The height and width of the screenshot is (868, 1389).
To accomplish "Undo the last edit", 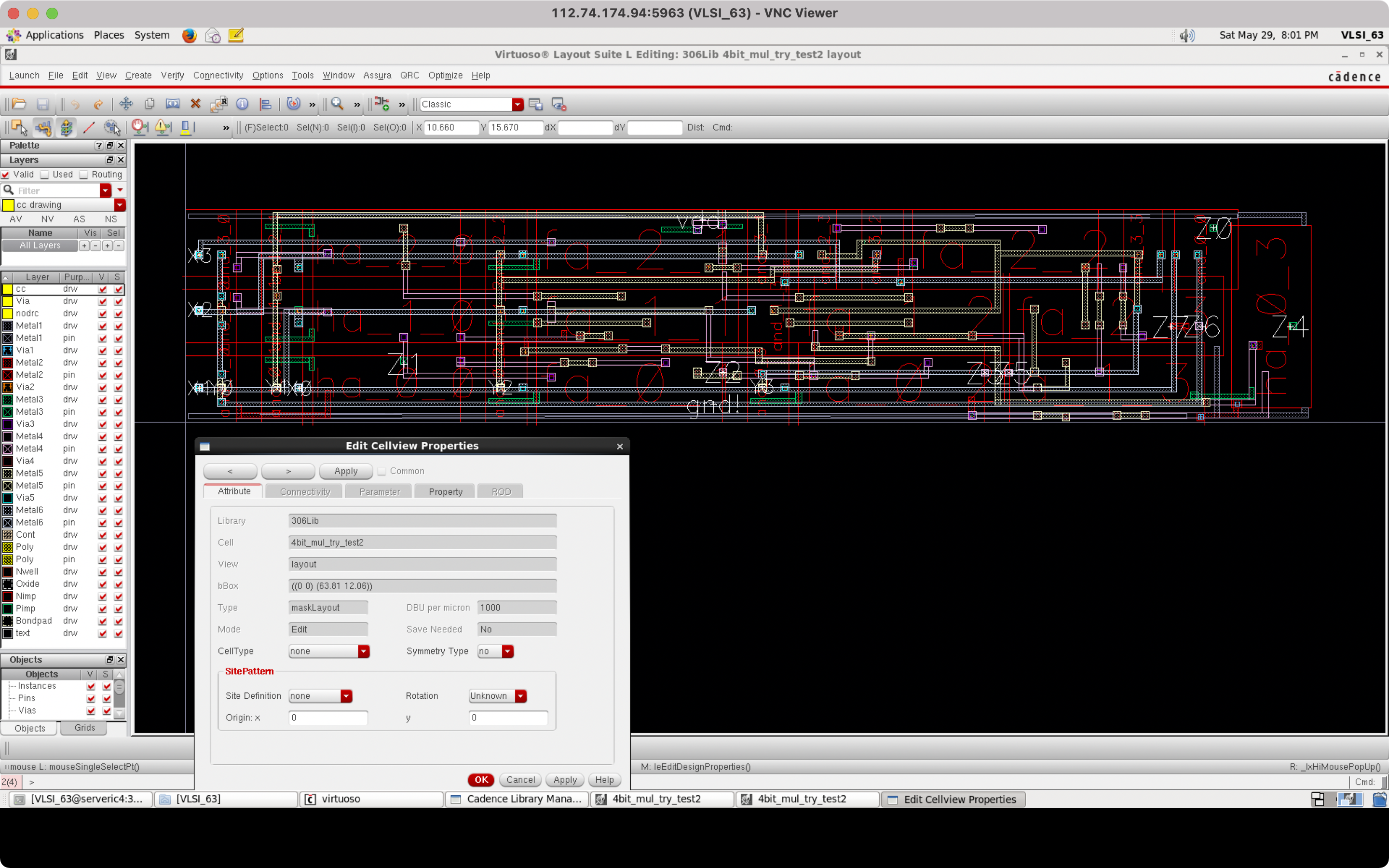I will coord(75,104).
